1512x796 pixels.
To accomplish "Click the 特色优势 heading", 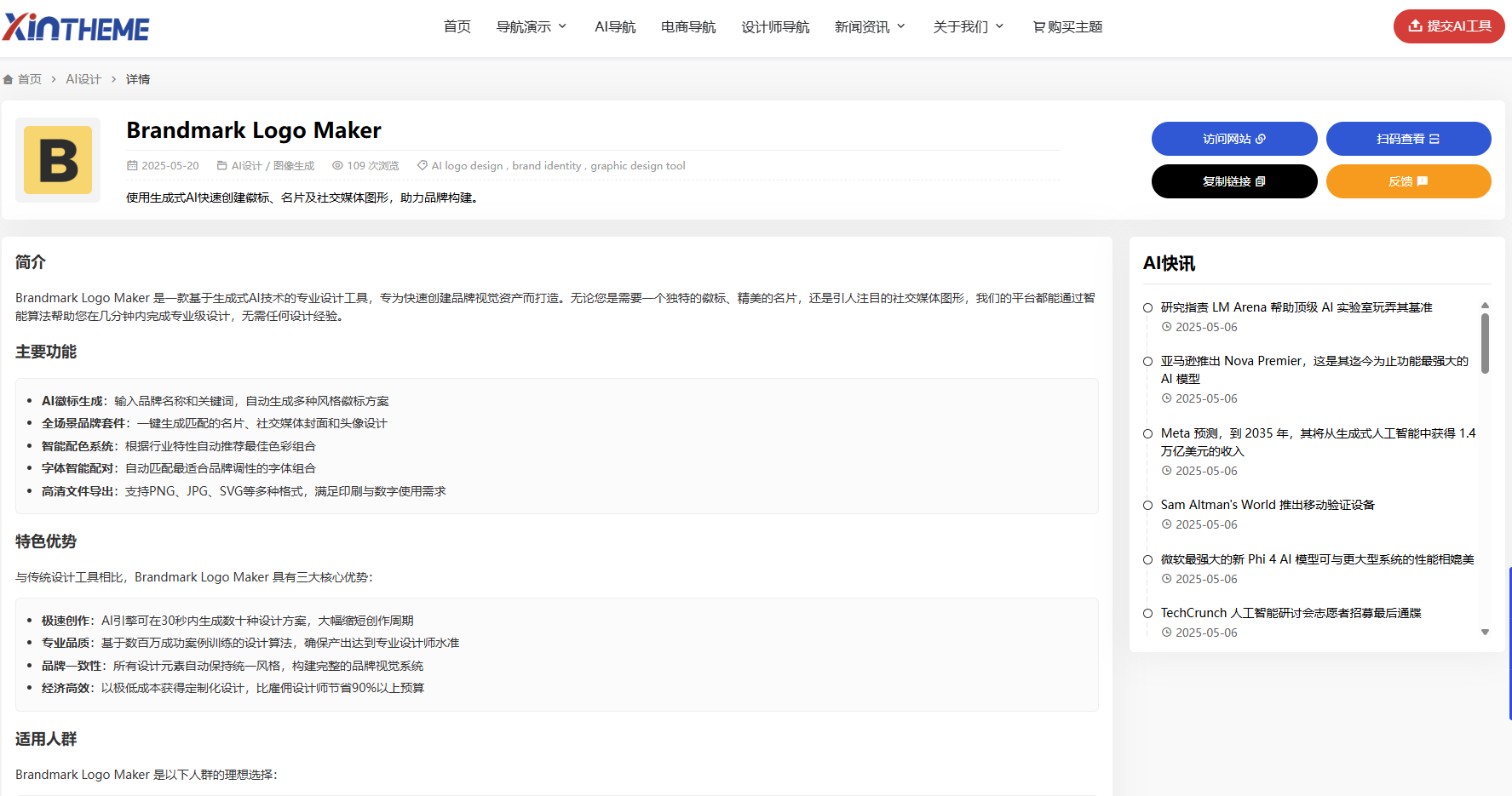I will tap(46, 541).
